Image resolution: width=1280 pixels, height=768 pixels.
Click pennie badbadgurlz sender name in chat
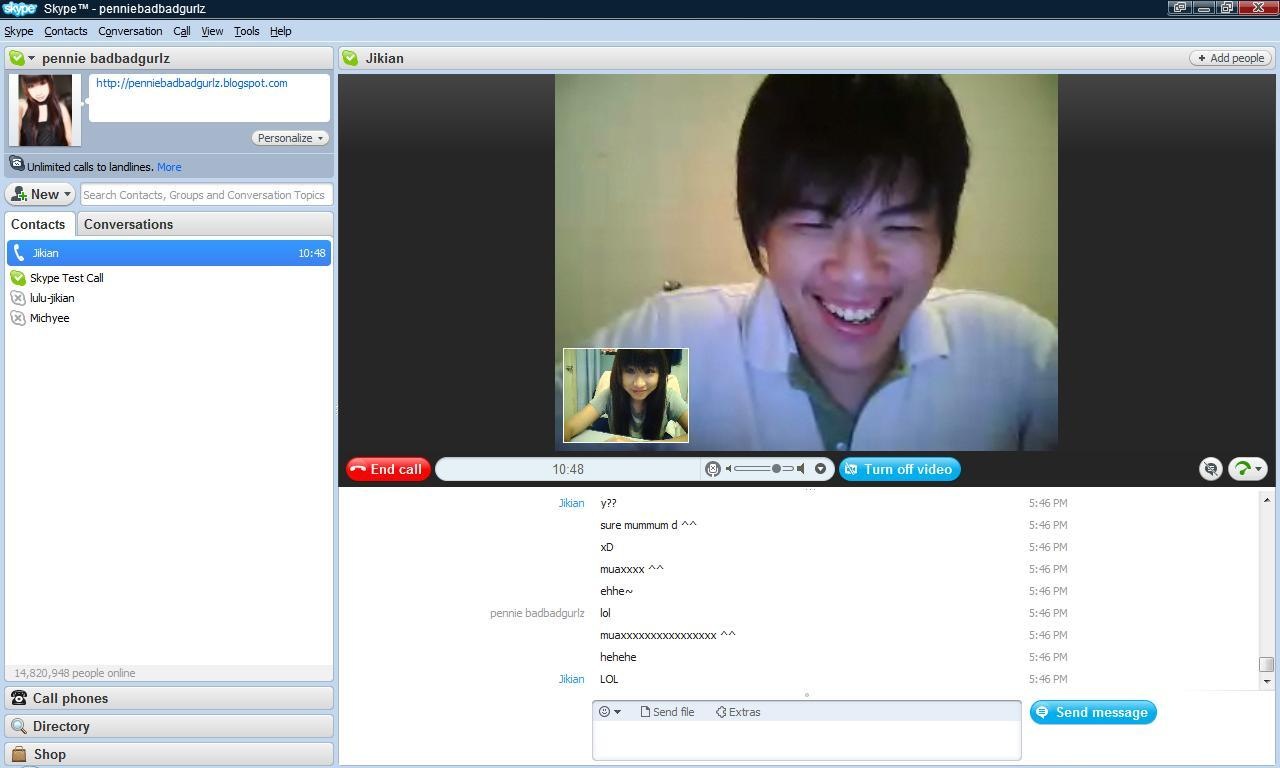pos(537,613)
